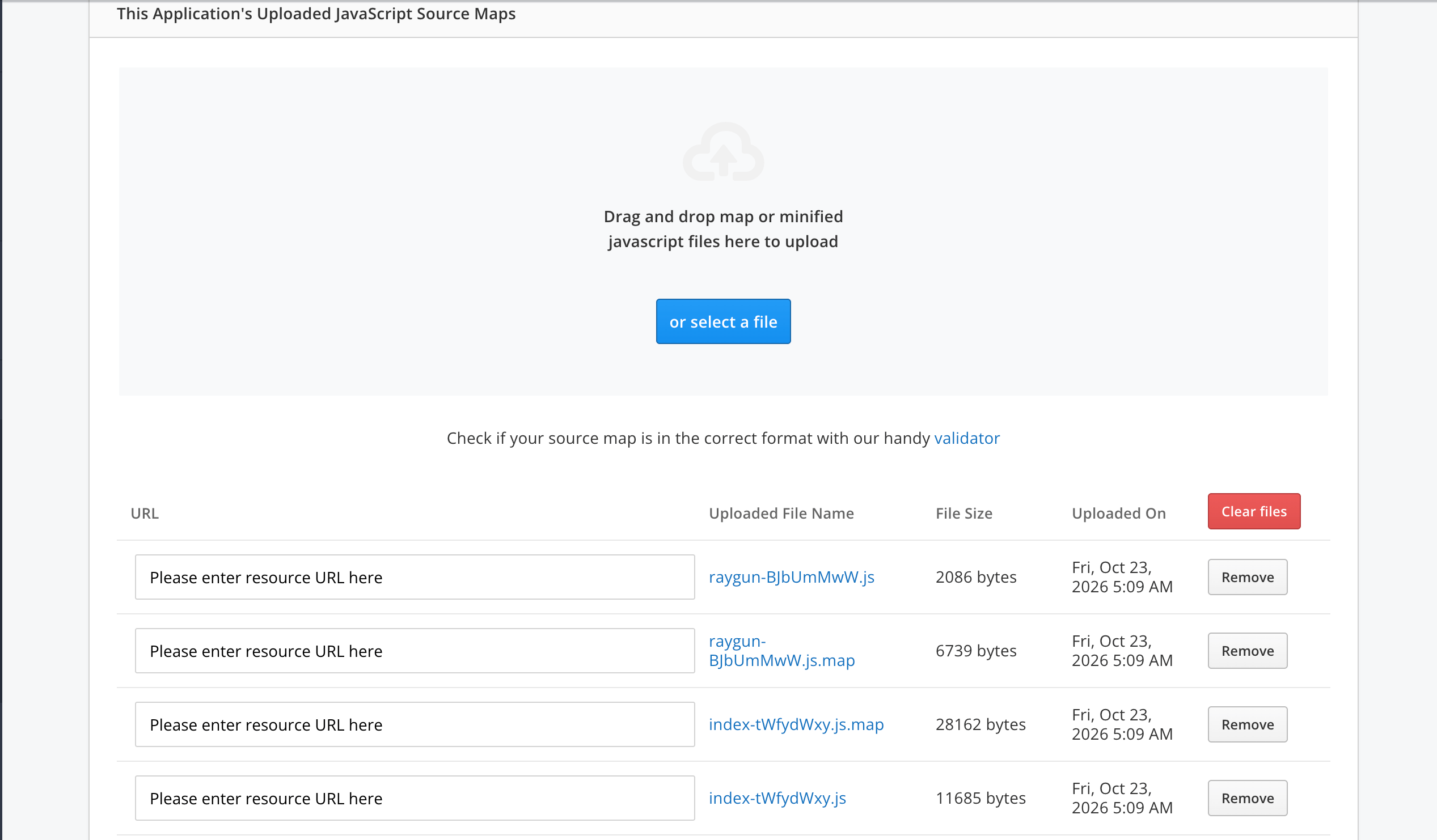This screenshot has height=840, width=1437.
Task: Remove the raygun-BJbUmMwW.js.map file
Action: tap(1247, 651)
